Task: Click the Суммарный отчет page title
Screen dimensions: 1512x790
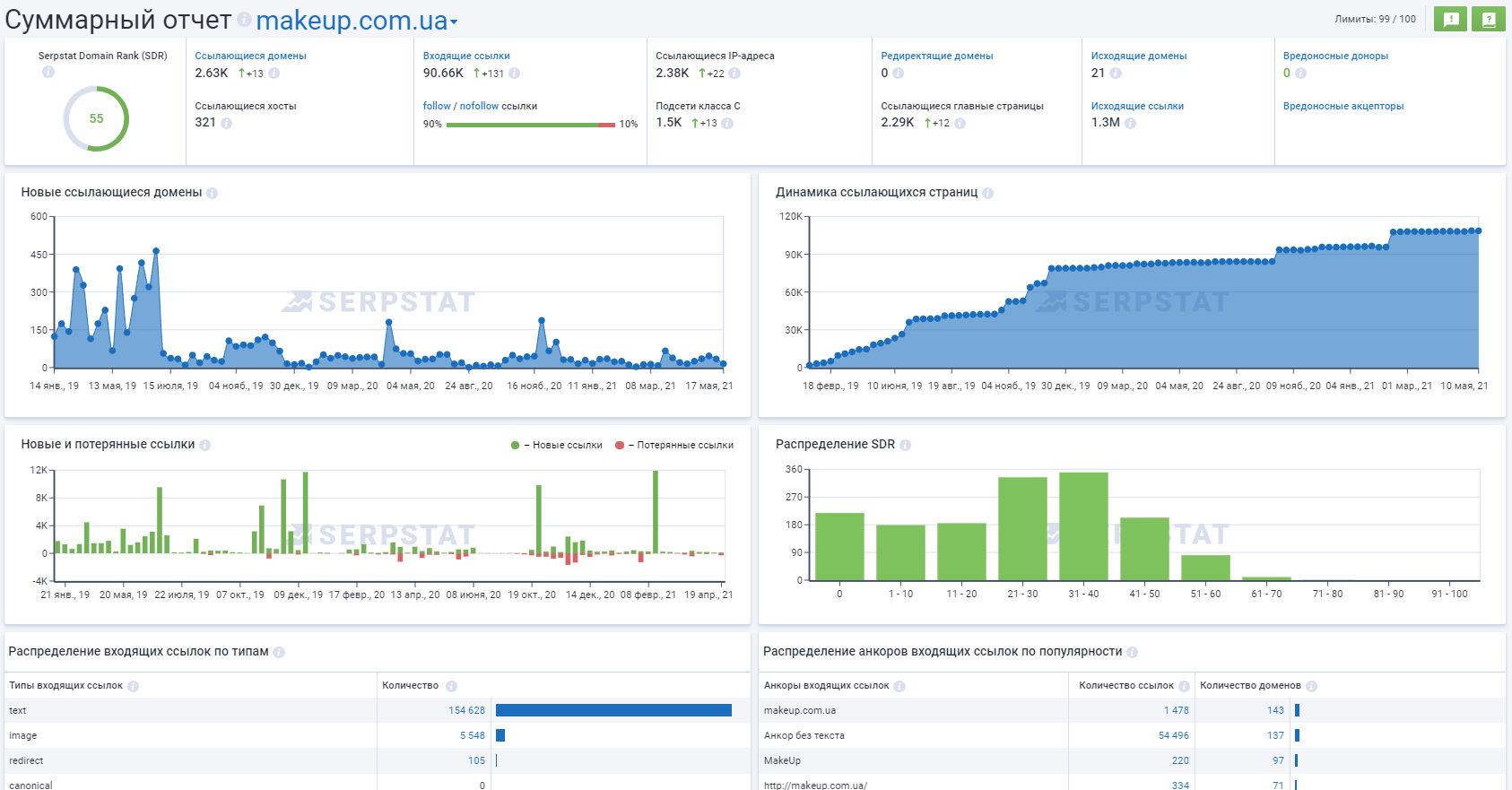Action: point(118,21)
